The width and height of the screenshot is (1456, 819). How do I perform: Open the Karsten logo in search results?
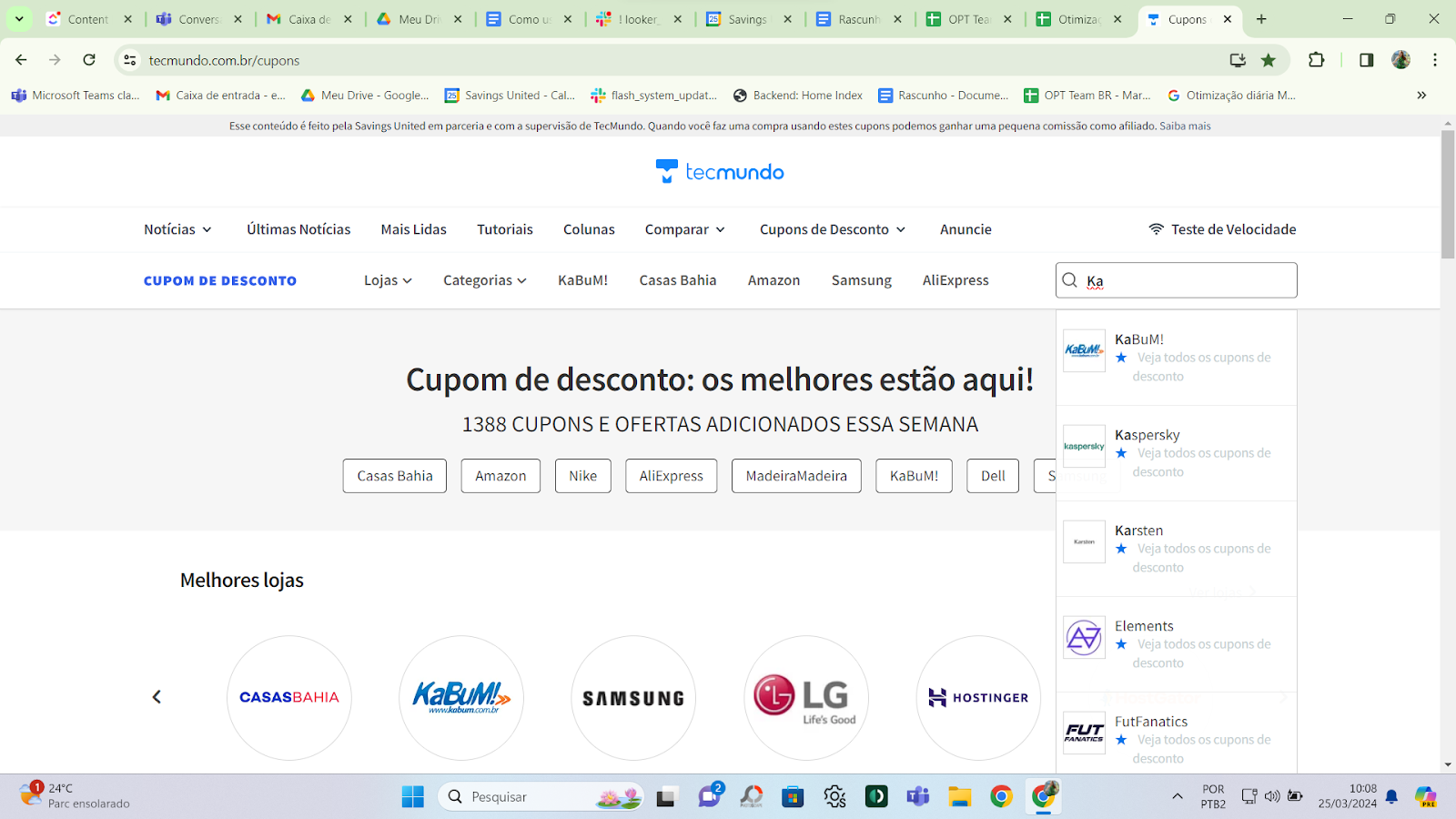tap(1085, 541)
